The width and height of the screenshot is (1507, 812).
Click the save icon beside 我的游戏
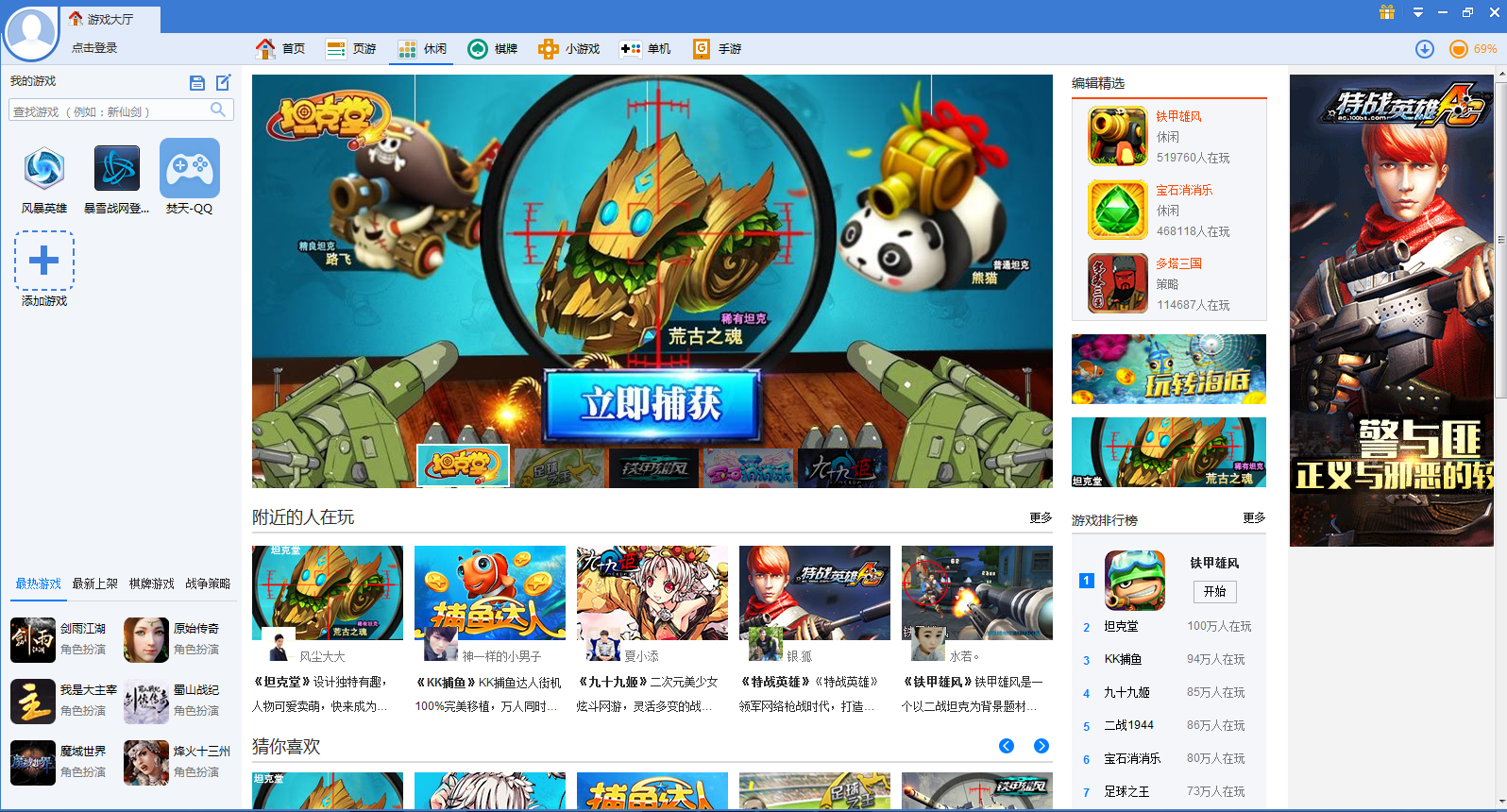pyautogui.click(x=197, y=83)
